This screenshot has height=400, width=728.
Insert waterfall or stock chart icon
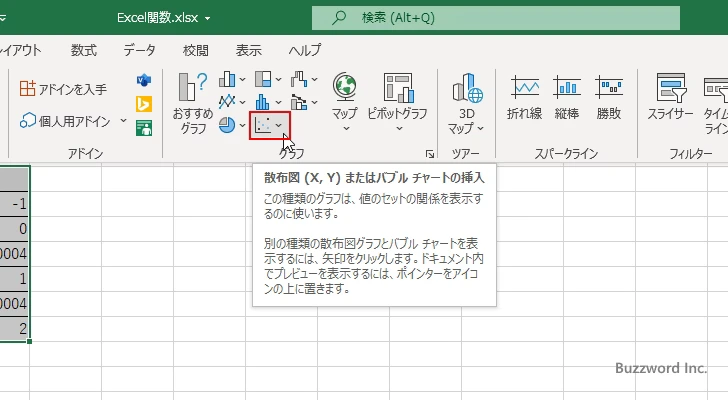pyautogui.click(x=299, y=79)
